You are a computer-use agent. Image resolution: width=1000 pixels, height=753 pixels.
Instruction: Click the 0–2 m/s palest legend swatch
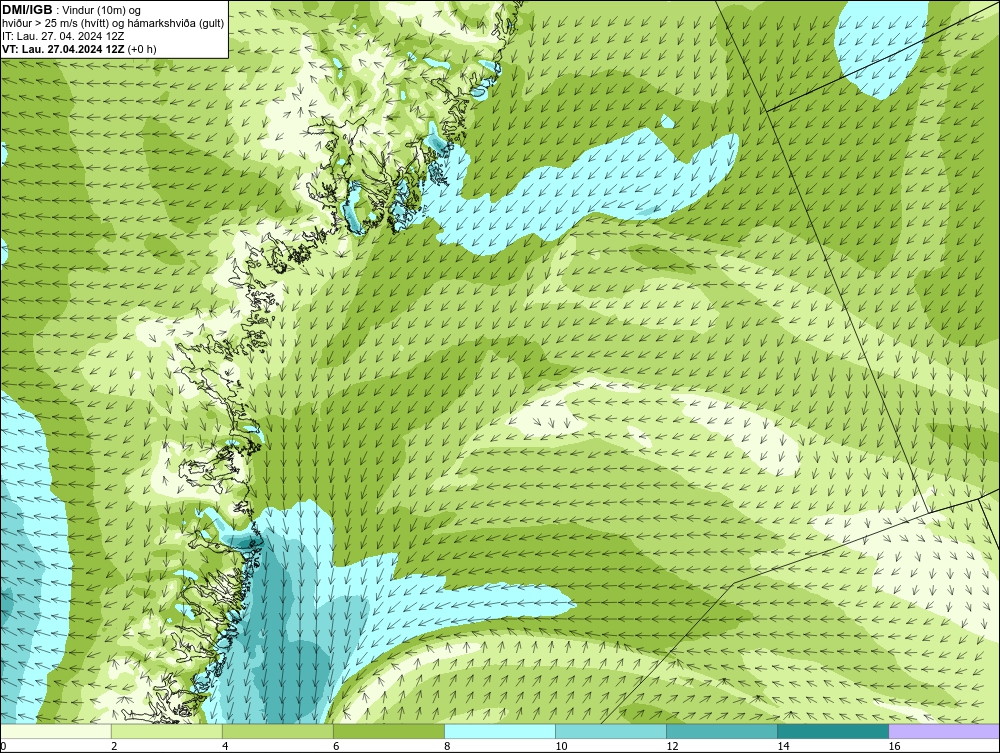[55, 731]
